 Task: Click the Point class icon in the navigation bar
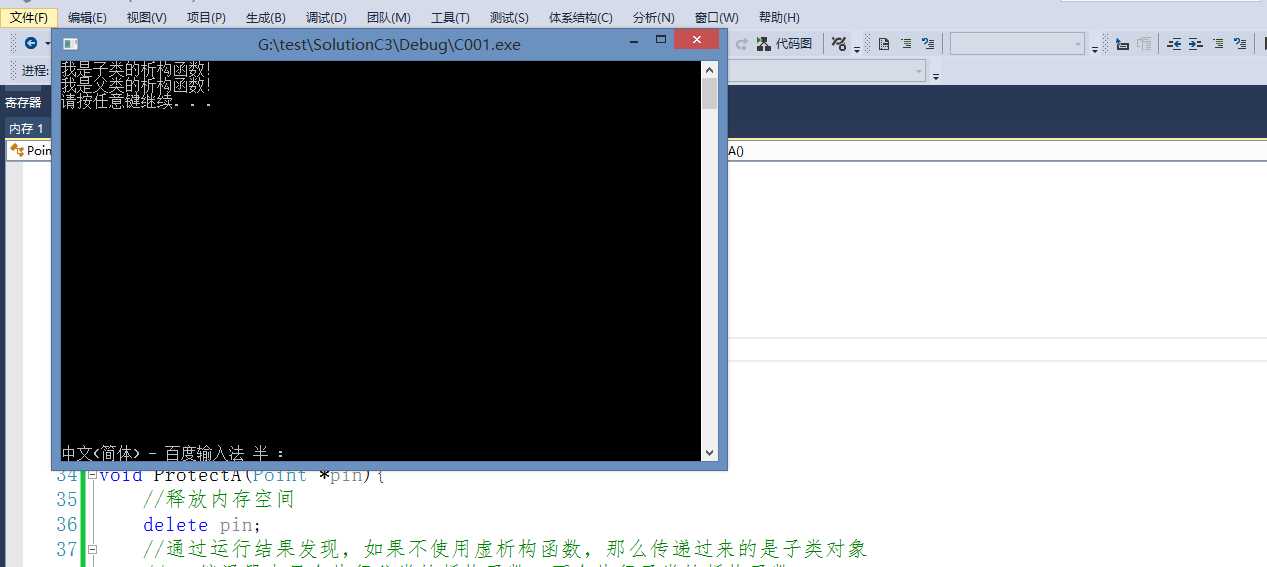(17, 150)
